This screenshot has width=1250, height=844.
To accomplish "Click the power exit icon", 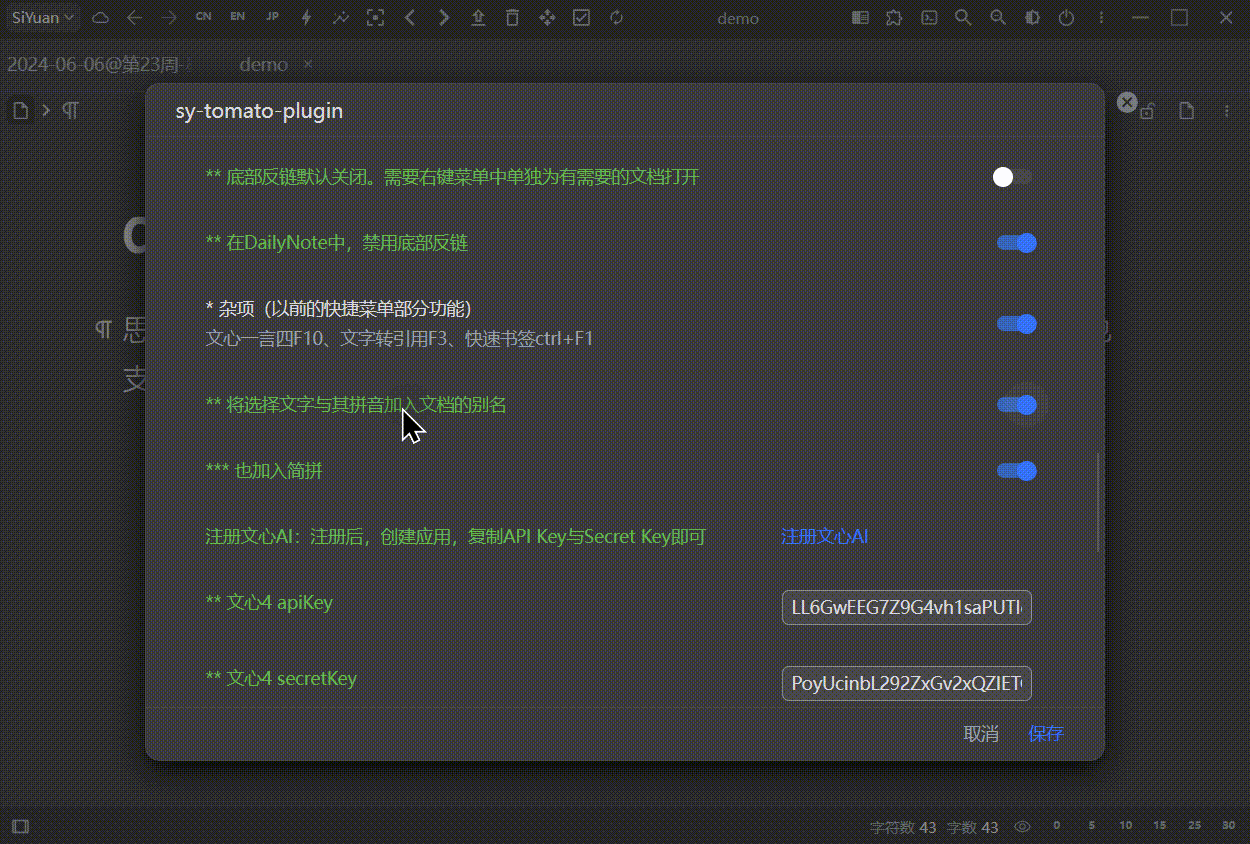I will 1066,18.
